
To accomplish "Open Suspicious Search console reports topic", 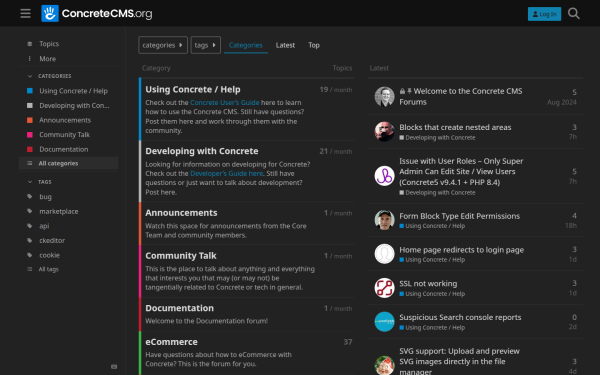I will (x=460, y=317).
